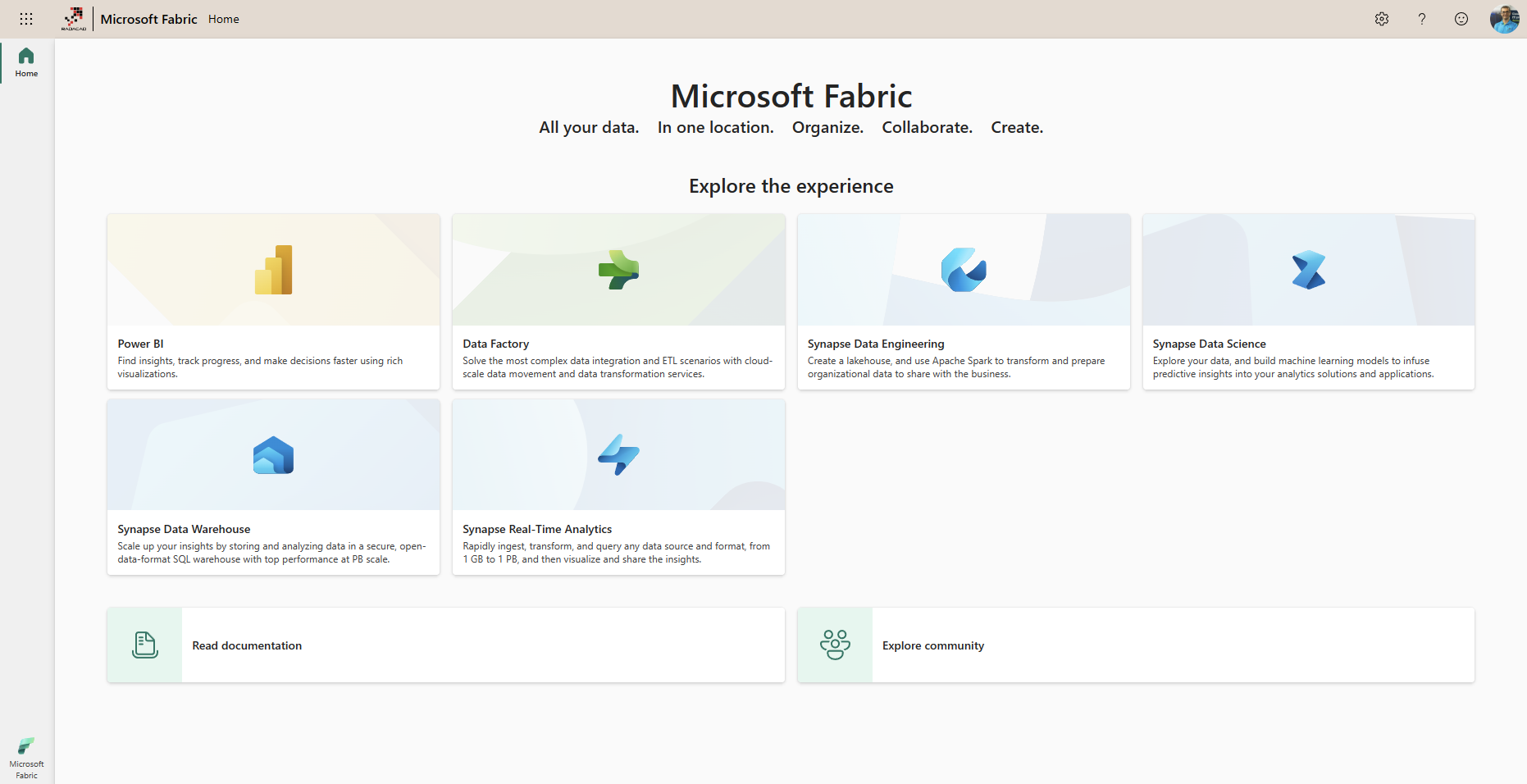Select the Home tab in the top bar
Screen dimensions: 1527x784
(x=223, y=19)
